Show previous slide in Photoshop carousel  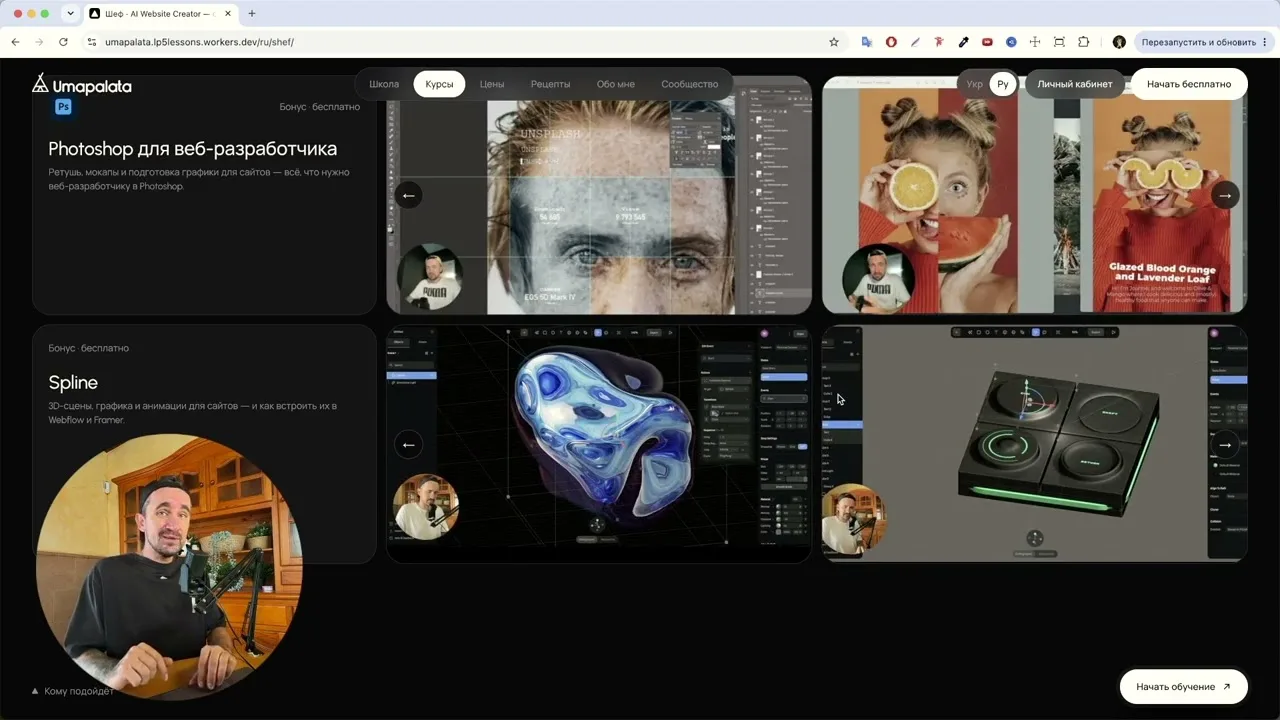pyautogui.click(x=408, y=195)
